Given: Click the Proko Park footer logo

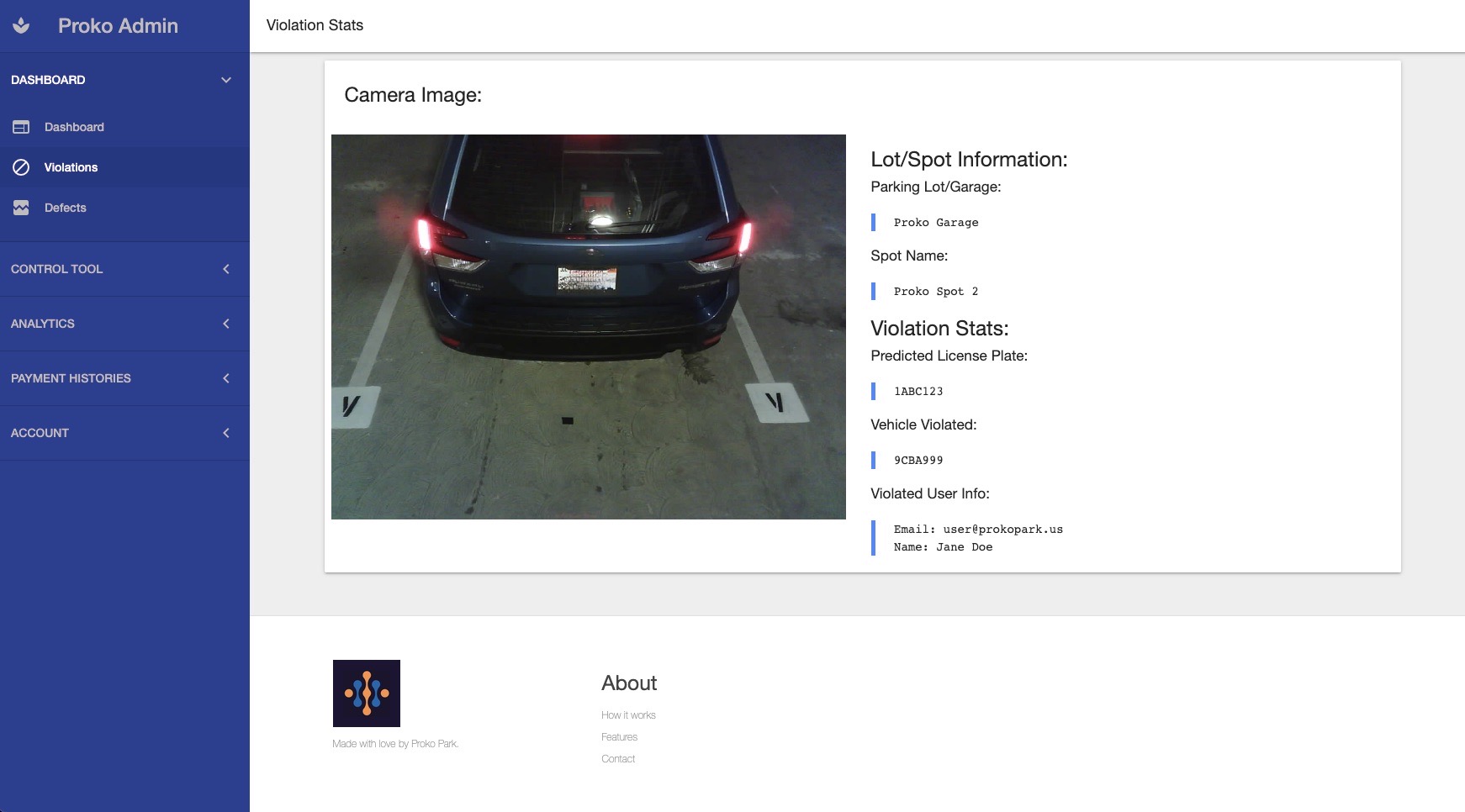Looking at the screenshot, I should click(x=366, y=693).
